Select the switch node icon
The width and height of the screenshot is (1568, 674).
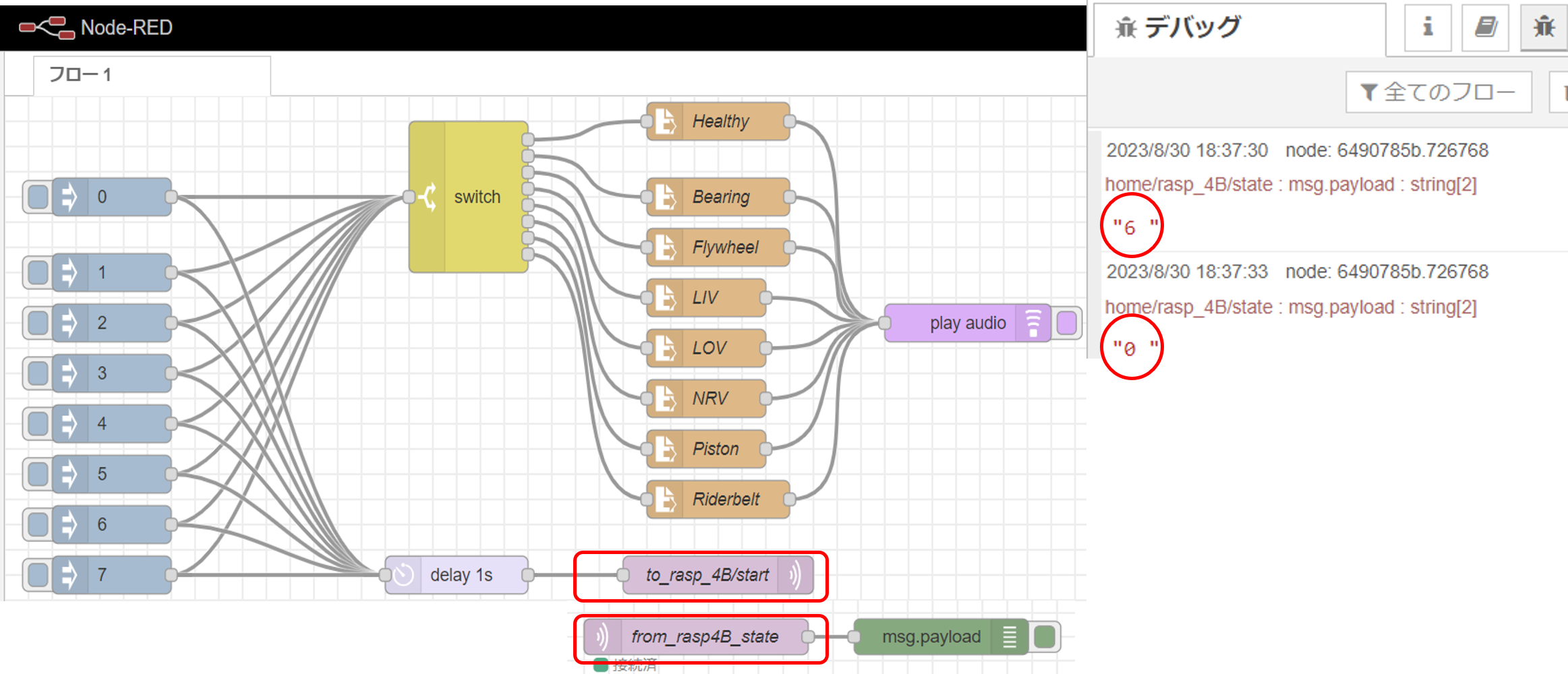click(428, 197)
